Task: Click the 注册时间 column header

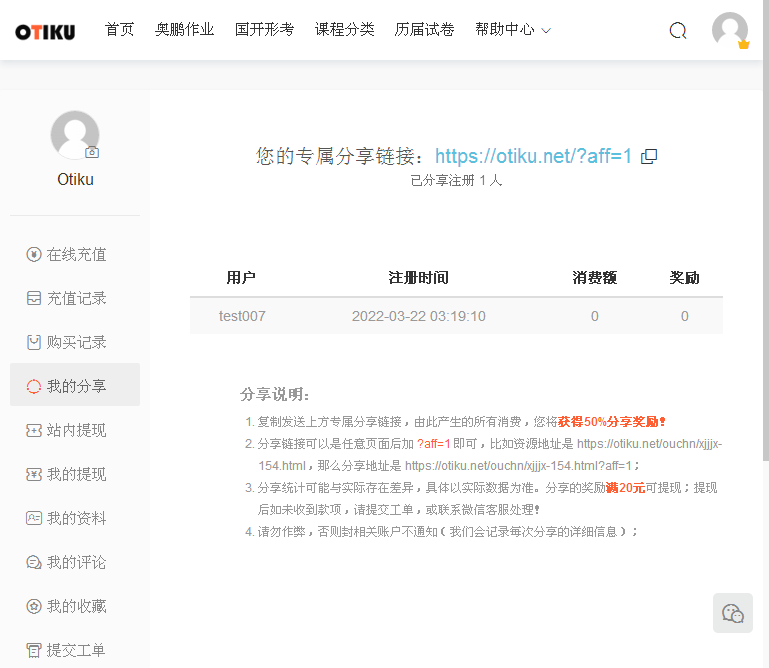Action: click(418, 278)
